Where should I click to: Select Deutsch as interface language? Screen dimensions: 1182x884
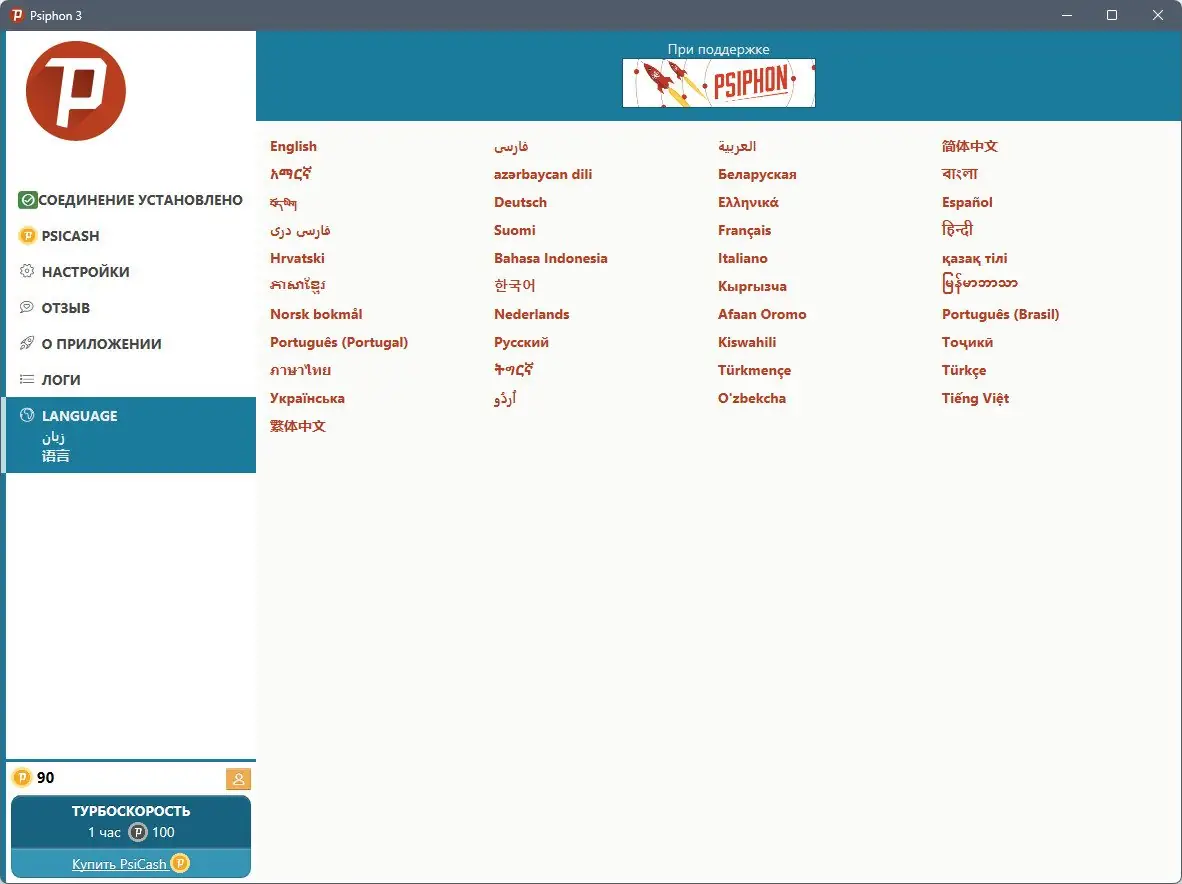coord(520,202)
